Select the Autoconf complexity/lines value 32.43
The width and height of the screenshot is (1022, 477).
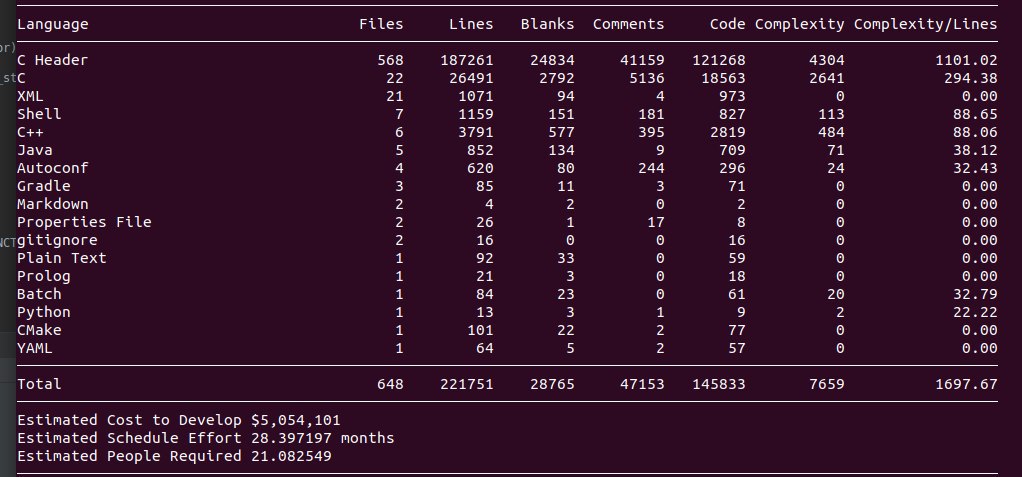975,168
